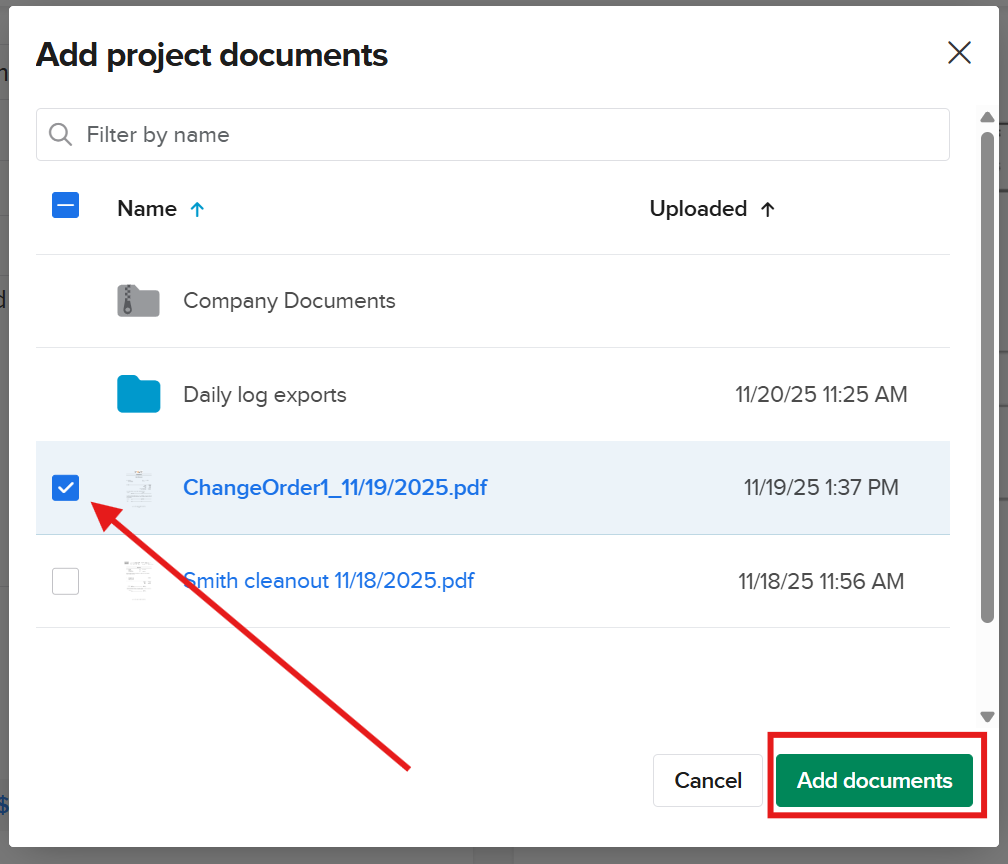Viewport: 1008px width, 864px height.
Task: Open ChangeOrder1_11/19/2025.pdf link
Action: 335,488
